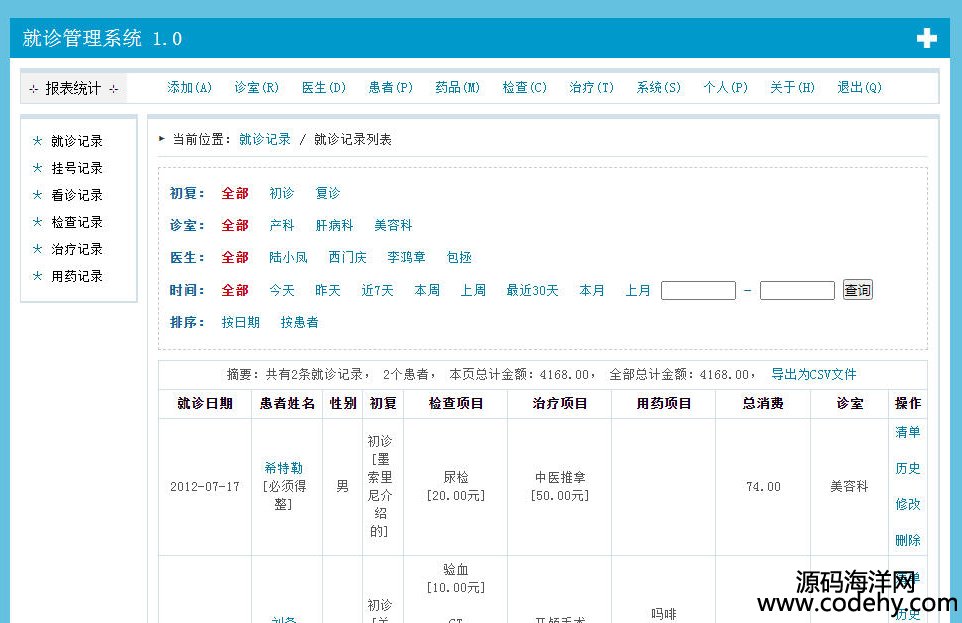Filter by doctor 西门庆

347,257
